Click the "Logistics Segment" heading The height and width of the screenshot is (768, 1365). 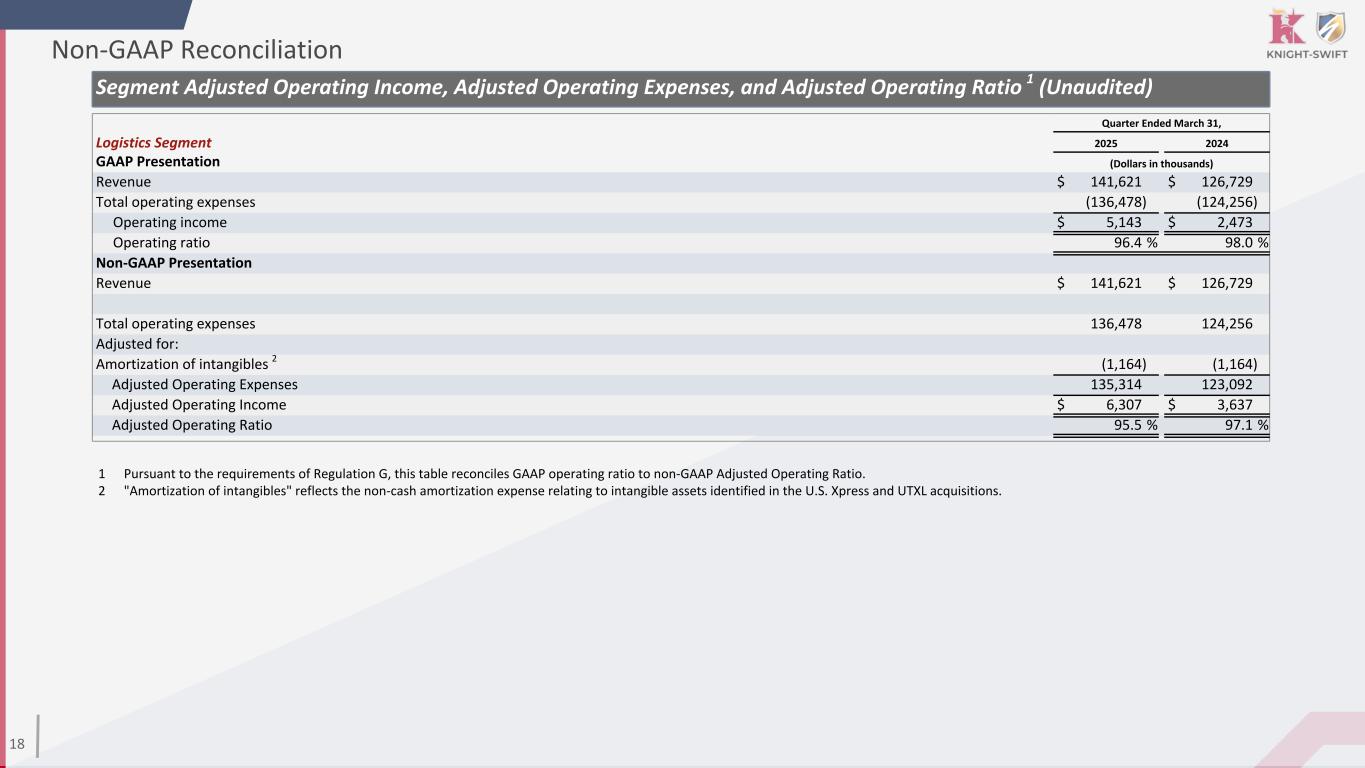tap(153, 143)
